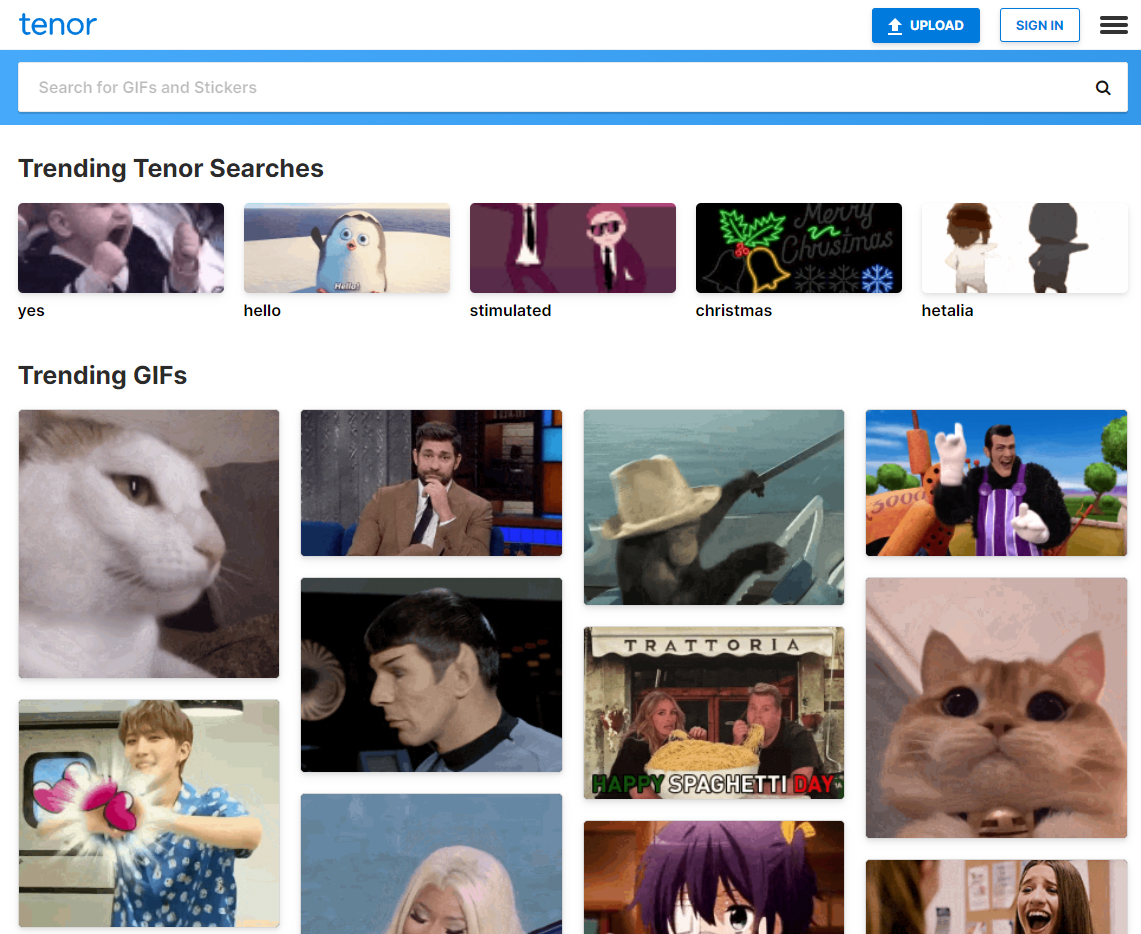This screenshot has width=1141, height=934.
Task: Click the 'hello' search label
Action: point(262,311)
